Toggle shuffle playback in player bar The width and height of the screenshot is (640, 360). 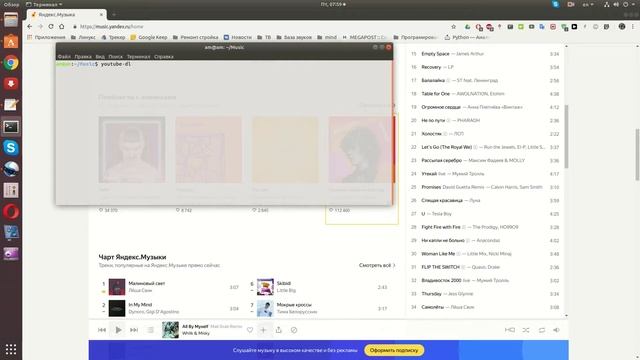pyautogui.click(x=526, y=330)
